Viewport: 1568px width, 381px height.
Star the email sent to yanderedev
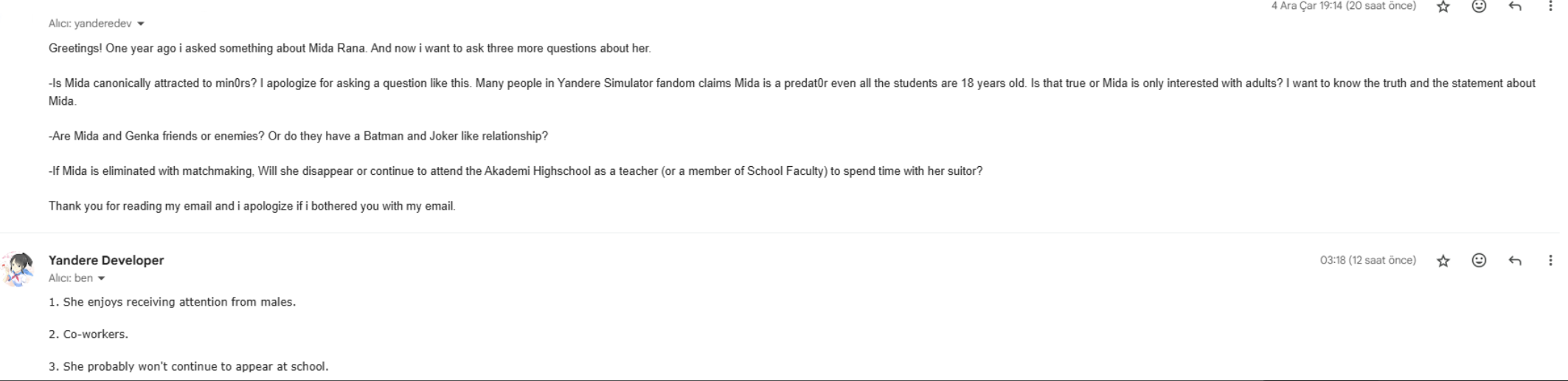point(1443,7)
